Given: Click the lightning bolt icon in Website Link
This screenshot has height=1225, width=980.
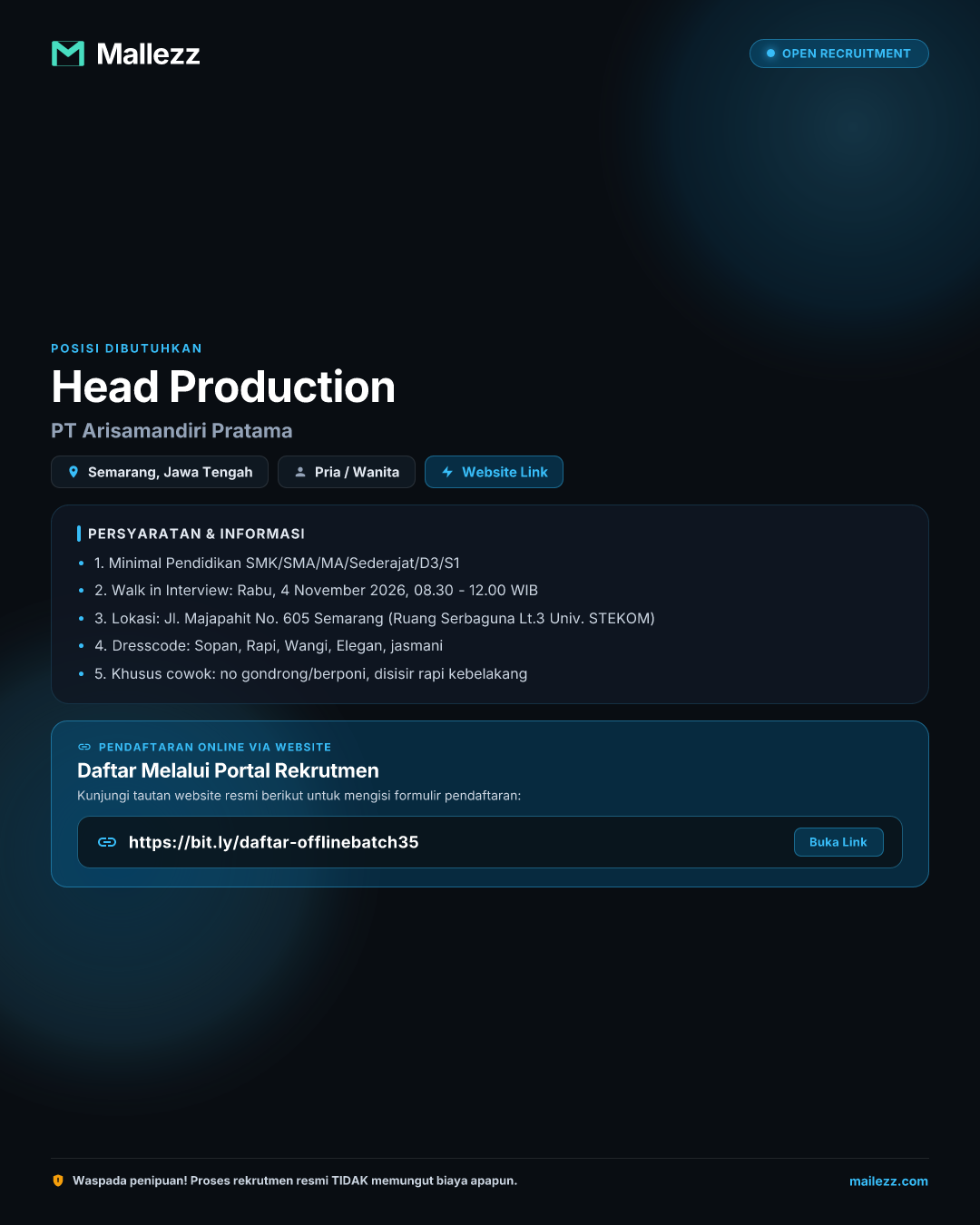Looking at the screenshot, I should [447, 472].
